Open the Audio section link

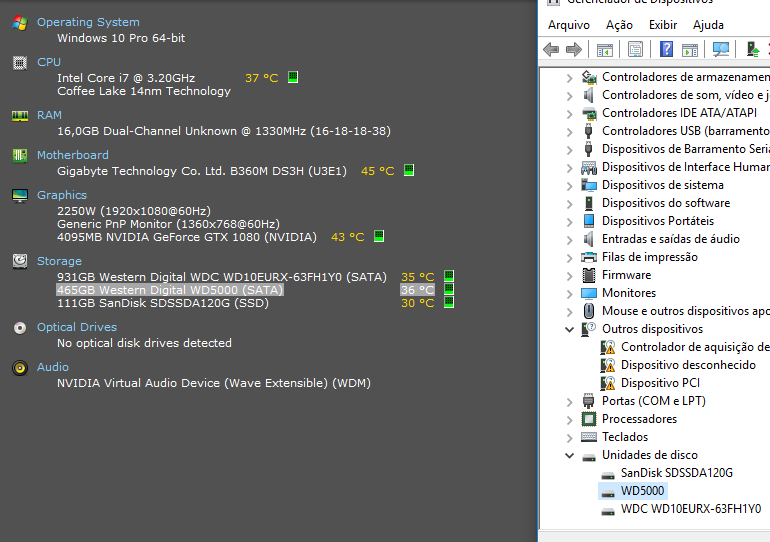click(53, 367)
